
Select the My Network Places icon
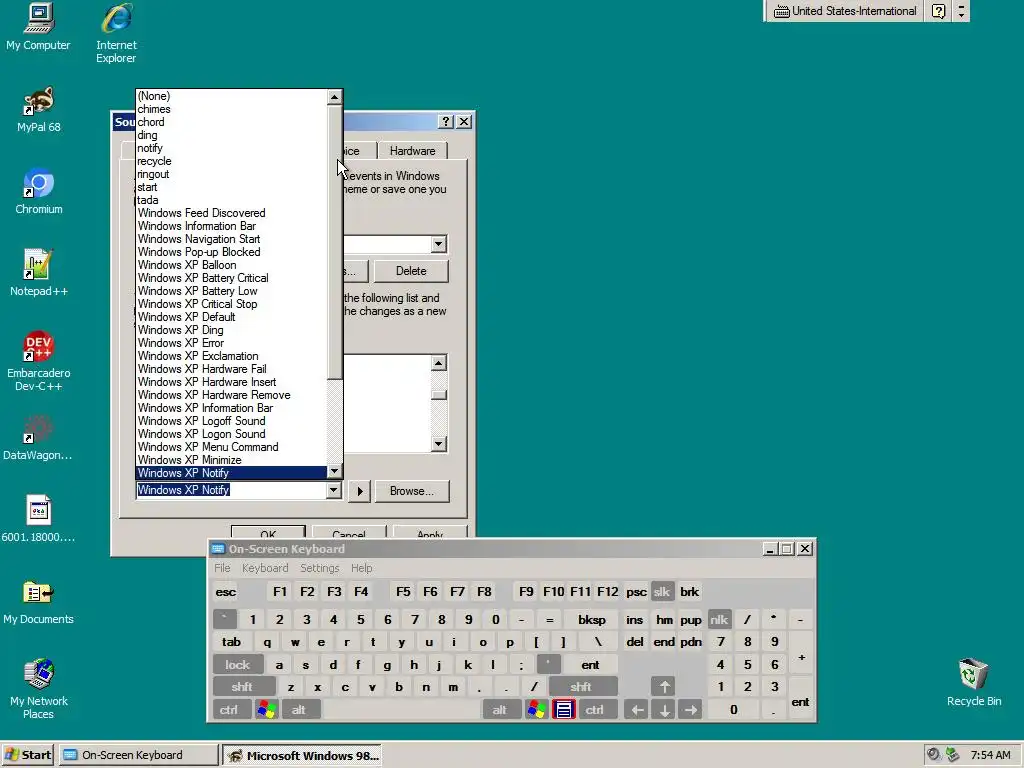click(x=39, y=689)
